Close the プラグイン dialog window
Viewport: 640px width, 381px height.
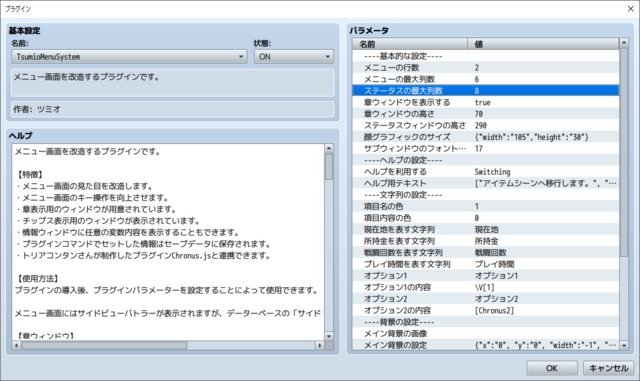630,9
